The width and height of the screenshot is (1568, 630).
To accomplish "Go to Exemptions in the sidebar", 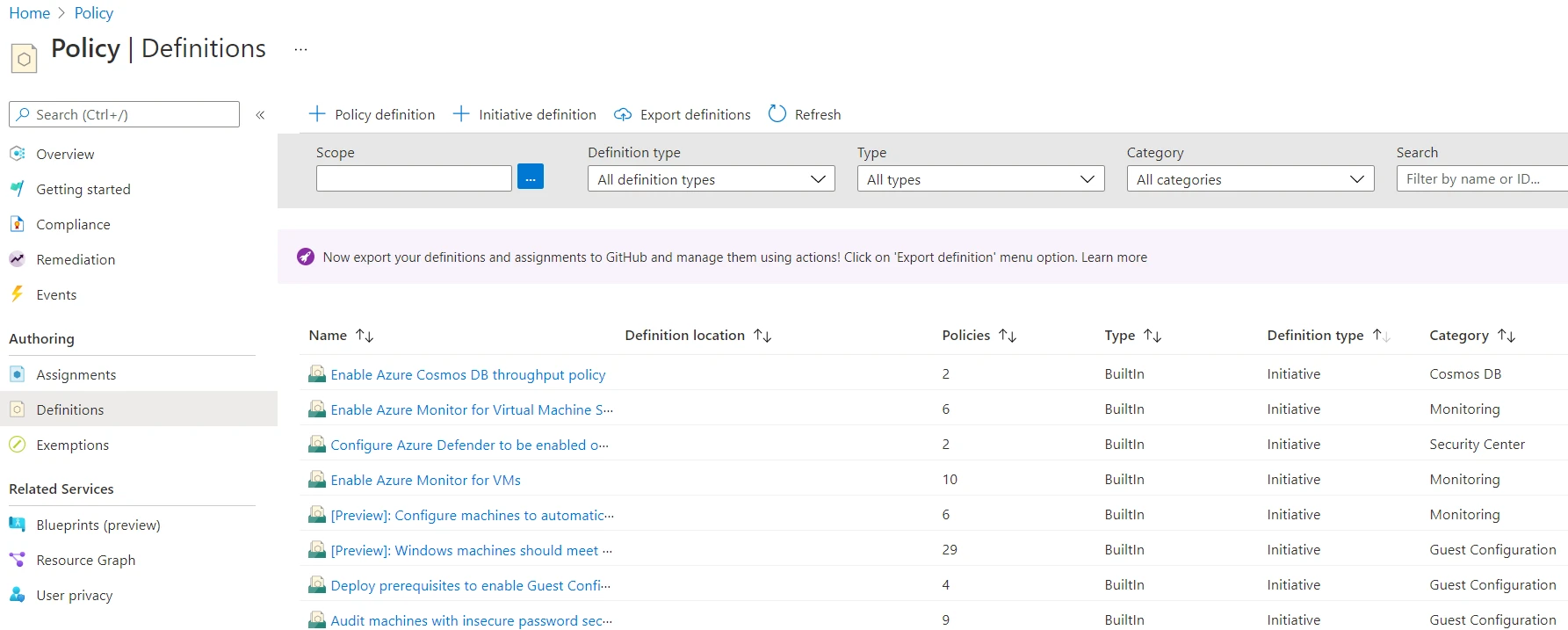I will 72,445.
